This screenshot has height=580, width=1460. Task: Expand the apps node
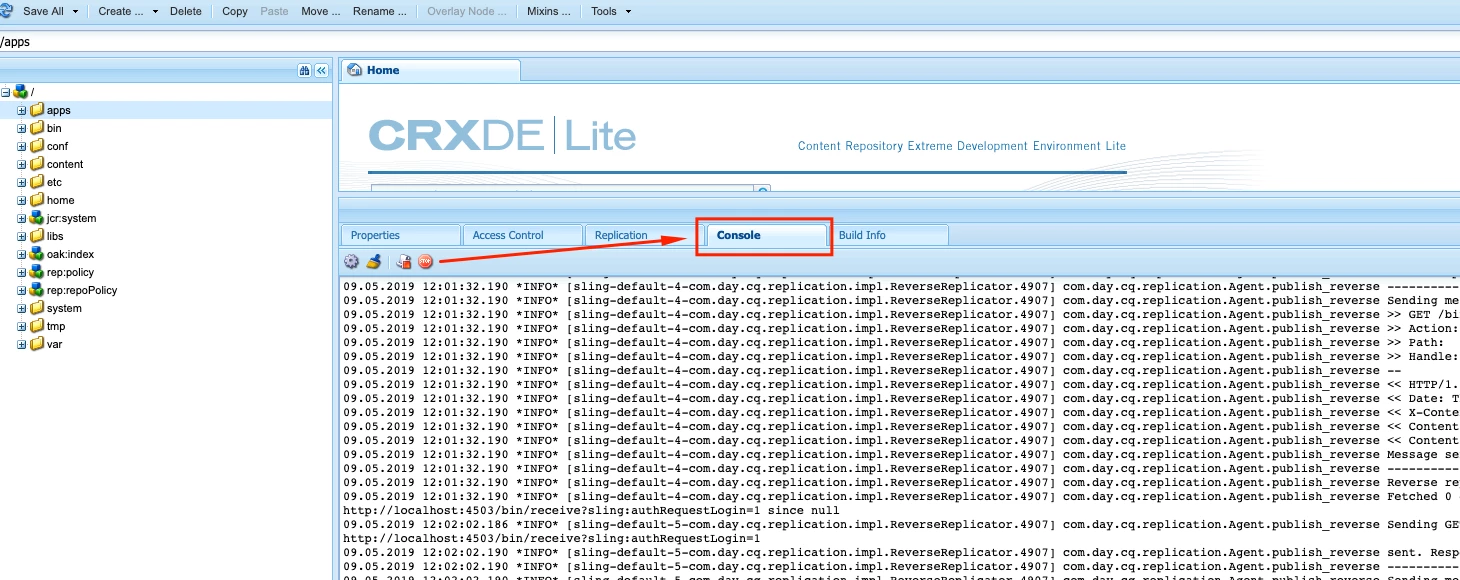(22, 110)
